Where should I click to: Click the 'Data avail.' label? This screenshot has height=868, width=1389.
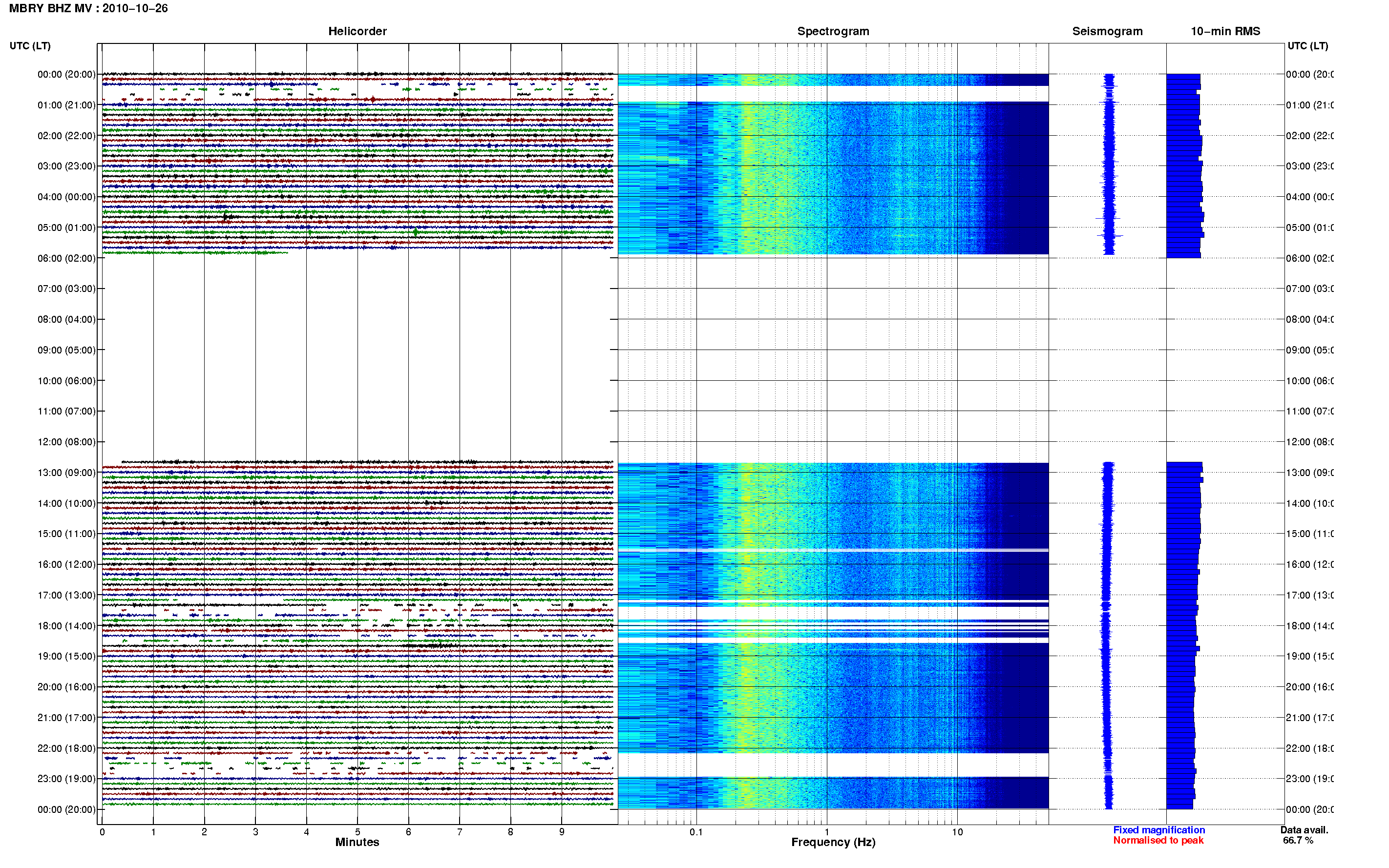click(1304, 830)
